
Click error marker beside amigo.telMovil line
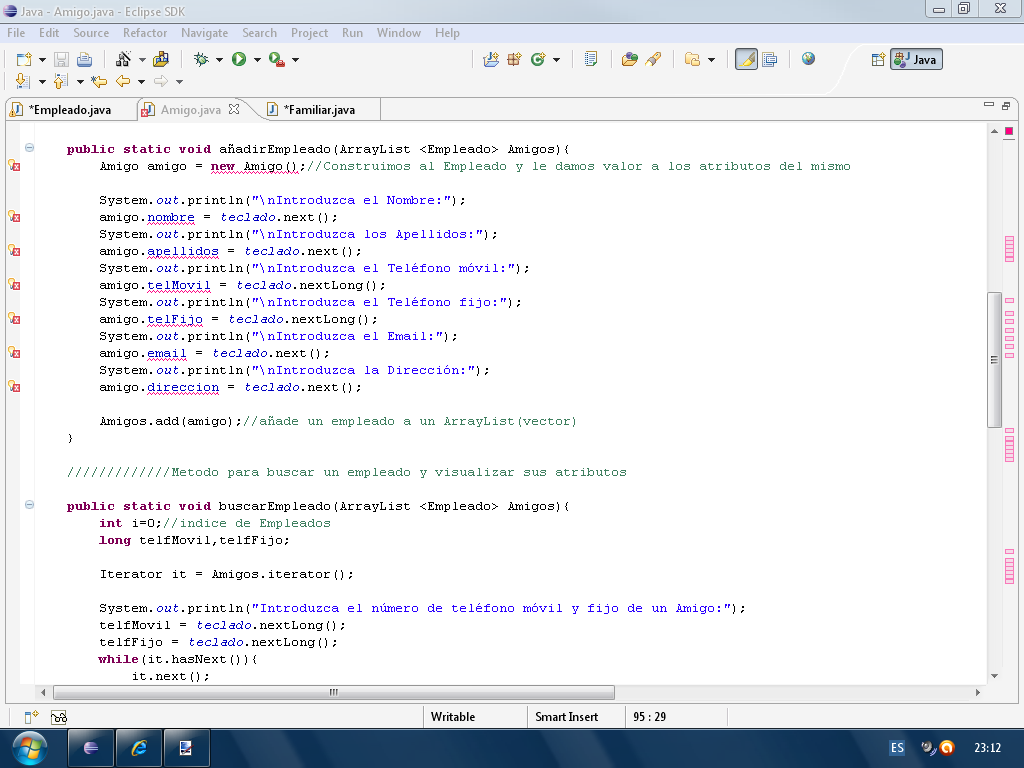tap(14, 285)
